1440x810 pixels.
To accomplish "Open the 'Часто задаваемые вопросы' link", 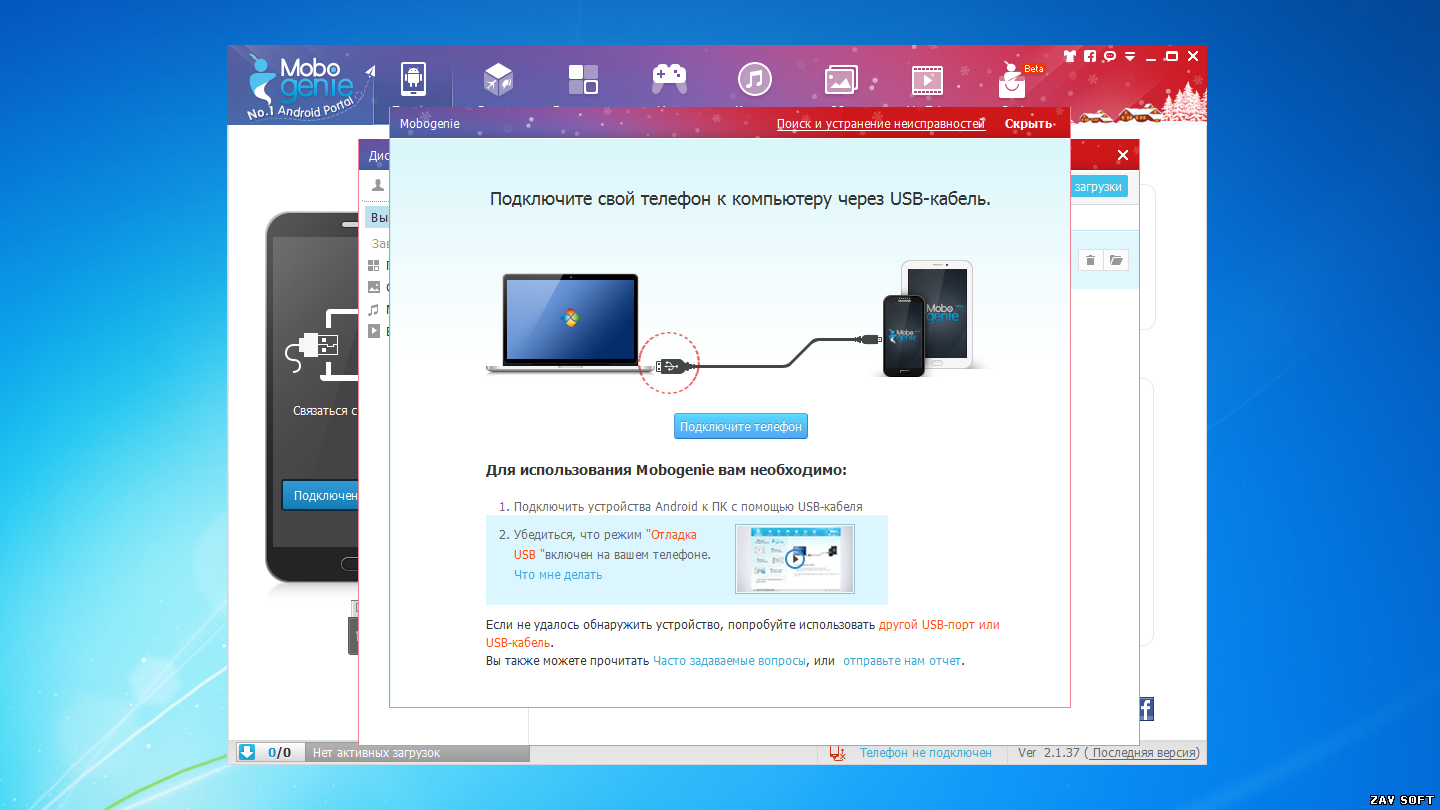I will click(x=730, y=661).
